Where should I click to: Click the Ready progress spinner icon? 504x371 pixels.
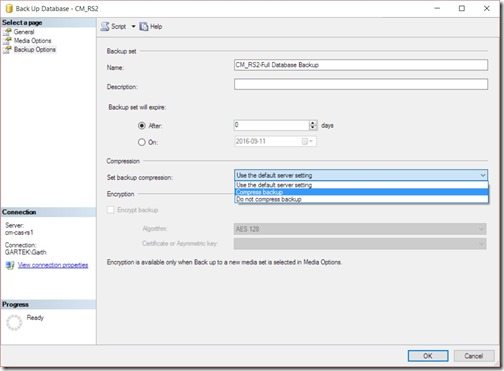(x=14, y=322)
